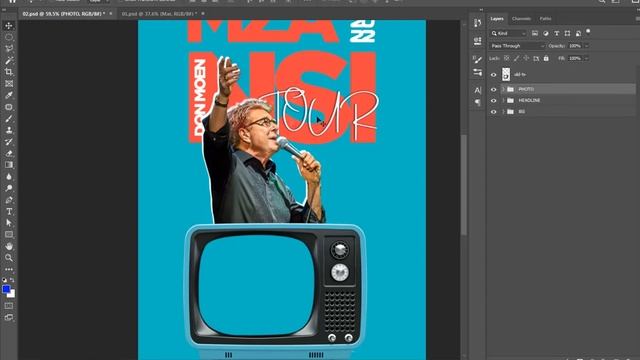
Task: Reset to default foreground and background colors
Action: tap(4, 280)
